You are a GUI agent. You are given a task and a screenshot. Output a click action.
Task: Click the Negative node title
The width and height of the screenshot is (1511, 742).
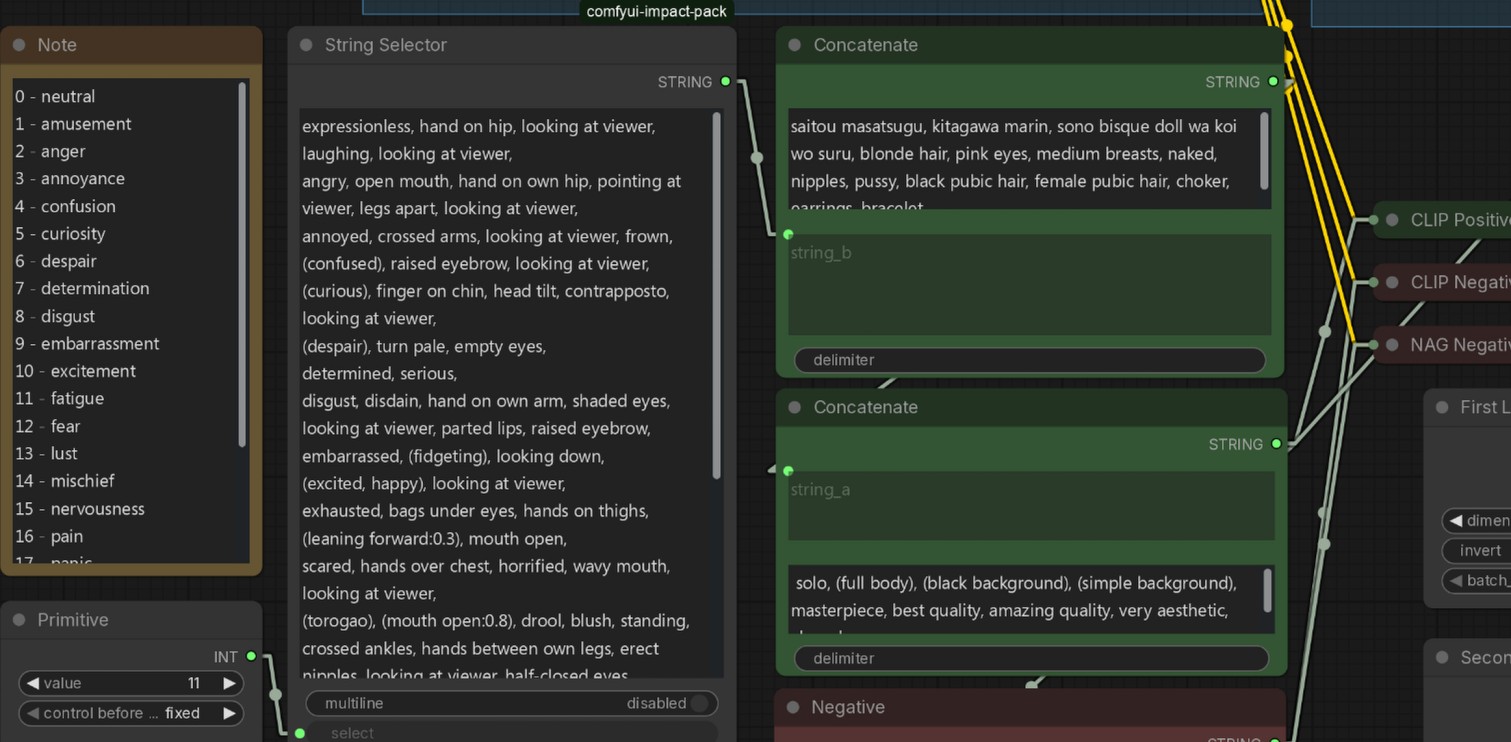[x=848, y=707]
